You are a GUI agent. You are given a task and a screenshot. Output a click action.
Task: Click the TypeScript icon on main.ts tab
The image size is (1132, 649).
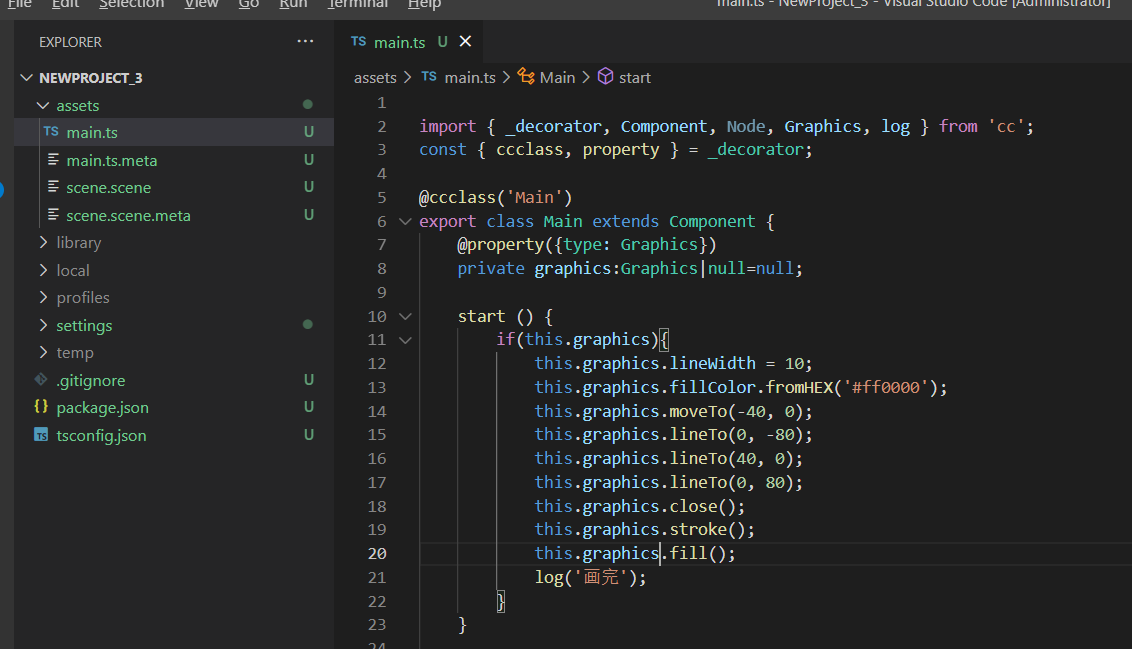point(358,42)
